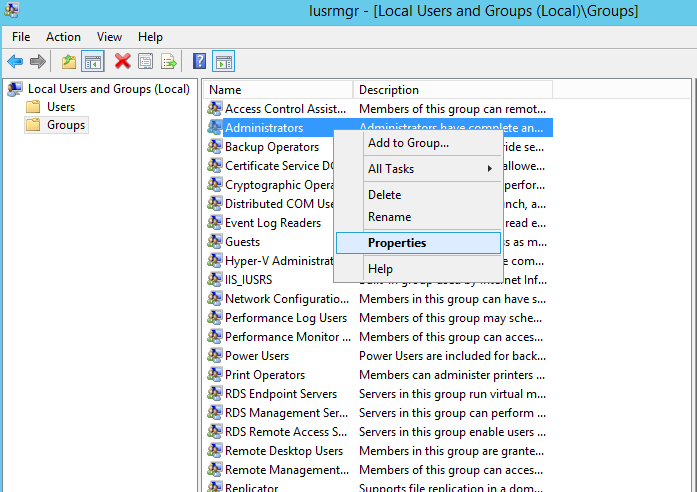
Task: Select Remote Management... group name
Action: 287,470
